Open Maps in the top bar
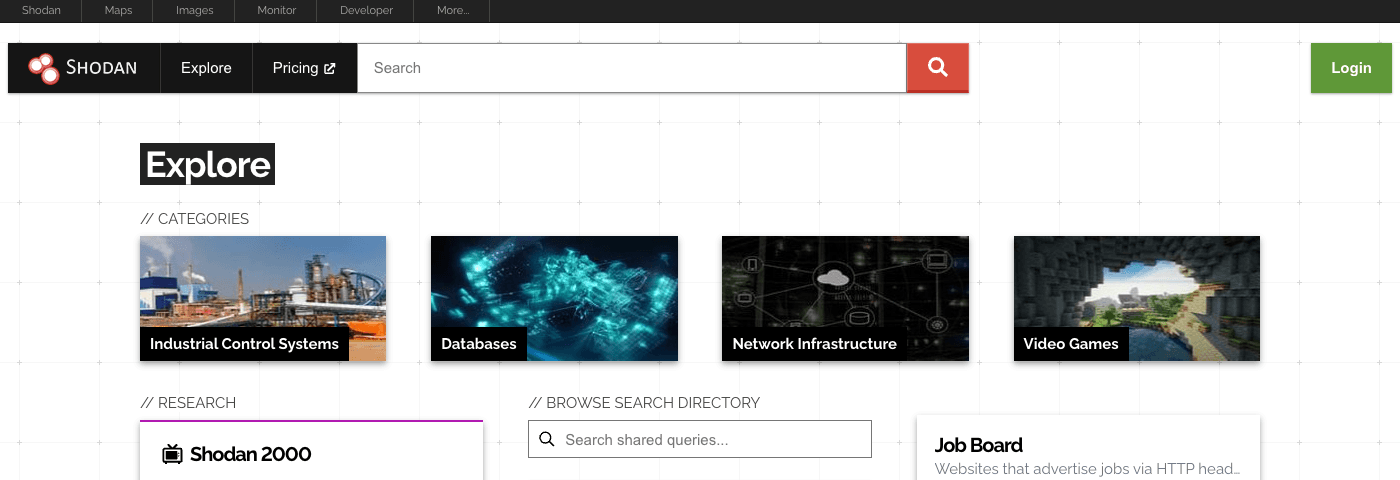Image resolution: width=1400 pixels, height=480 pixels. (118, 11)
